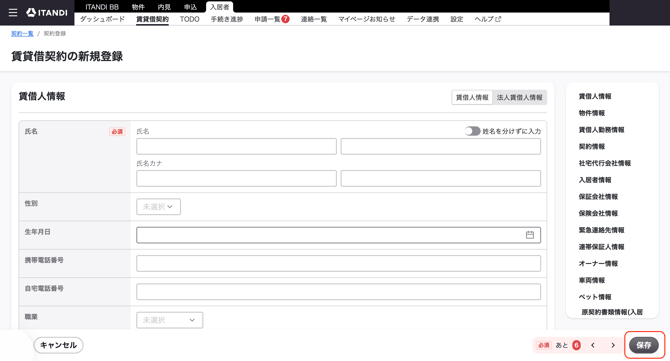
Task: Toggle 姓名を分けずに入力 switch
Action: [473, 131]
